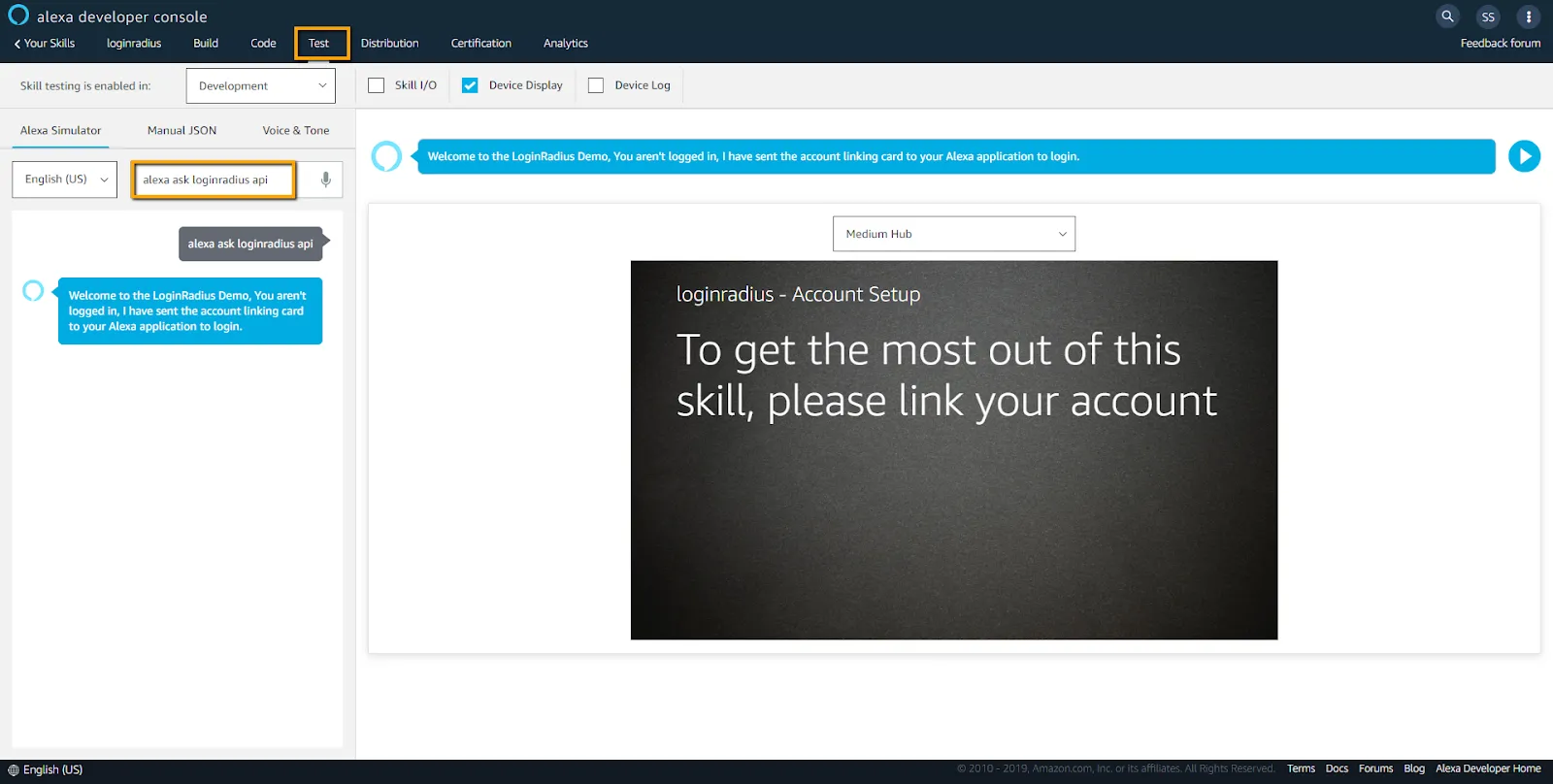The image size is (1553, 784).
Task: Click the alexa developer console title
Action: coord(122,16)
